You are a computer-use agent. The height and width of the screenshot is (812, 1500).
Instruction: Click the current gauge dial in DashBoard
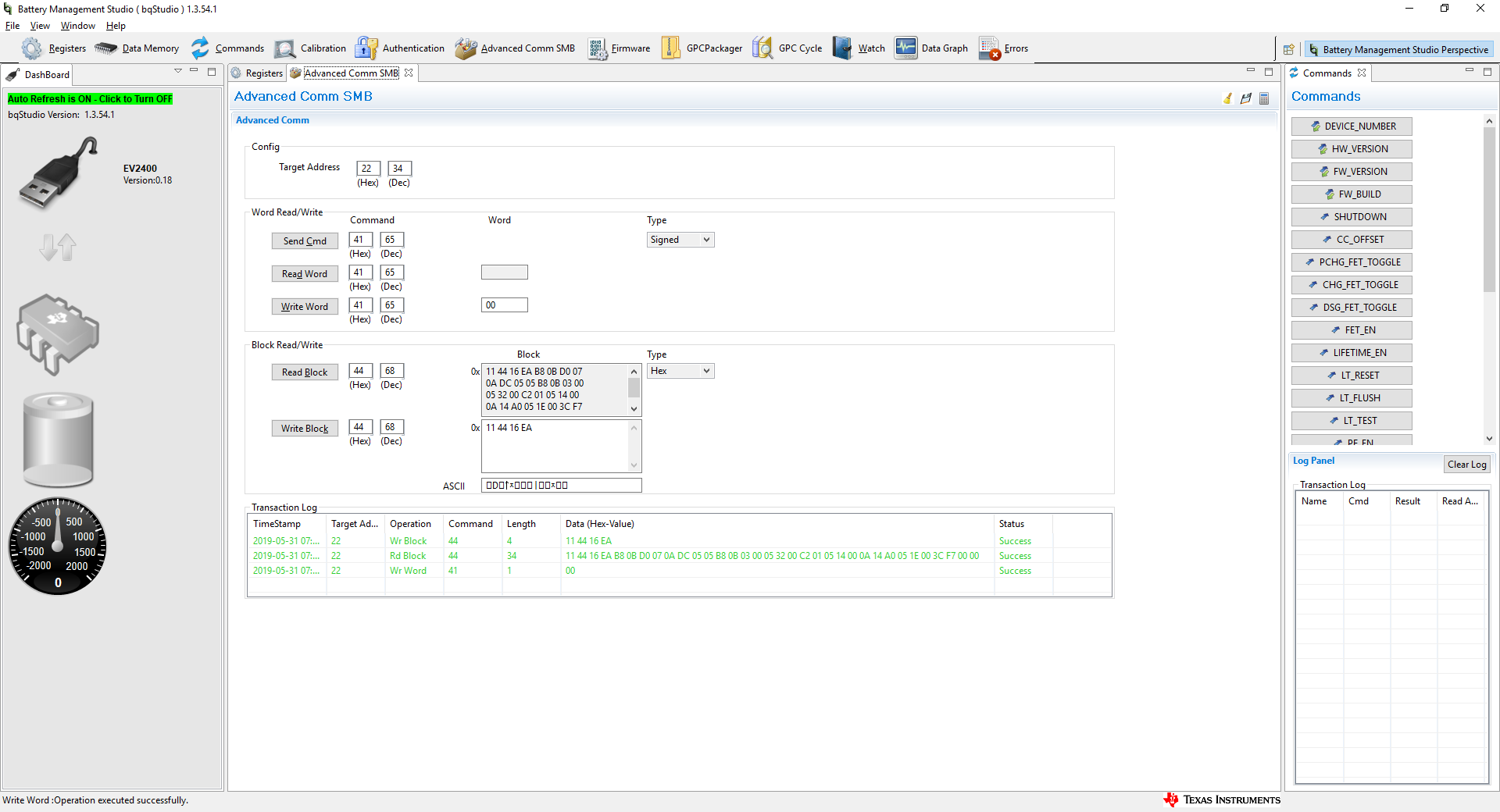click(58, 547)
